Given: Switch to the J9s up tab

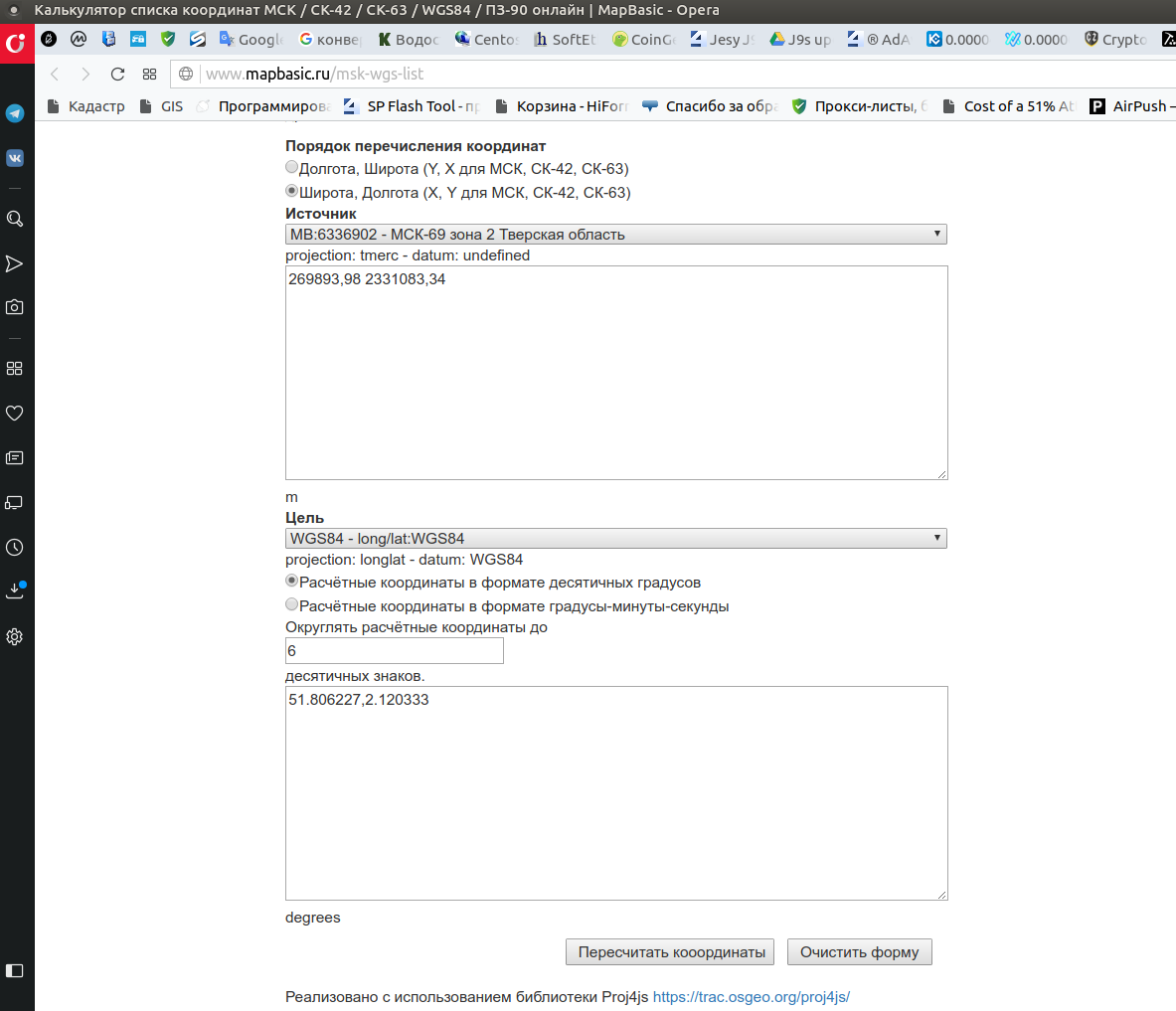Looking at the screenshot, I should 801,39.
